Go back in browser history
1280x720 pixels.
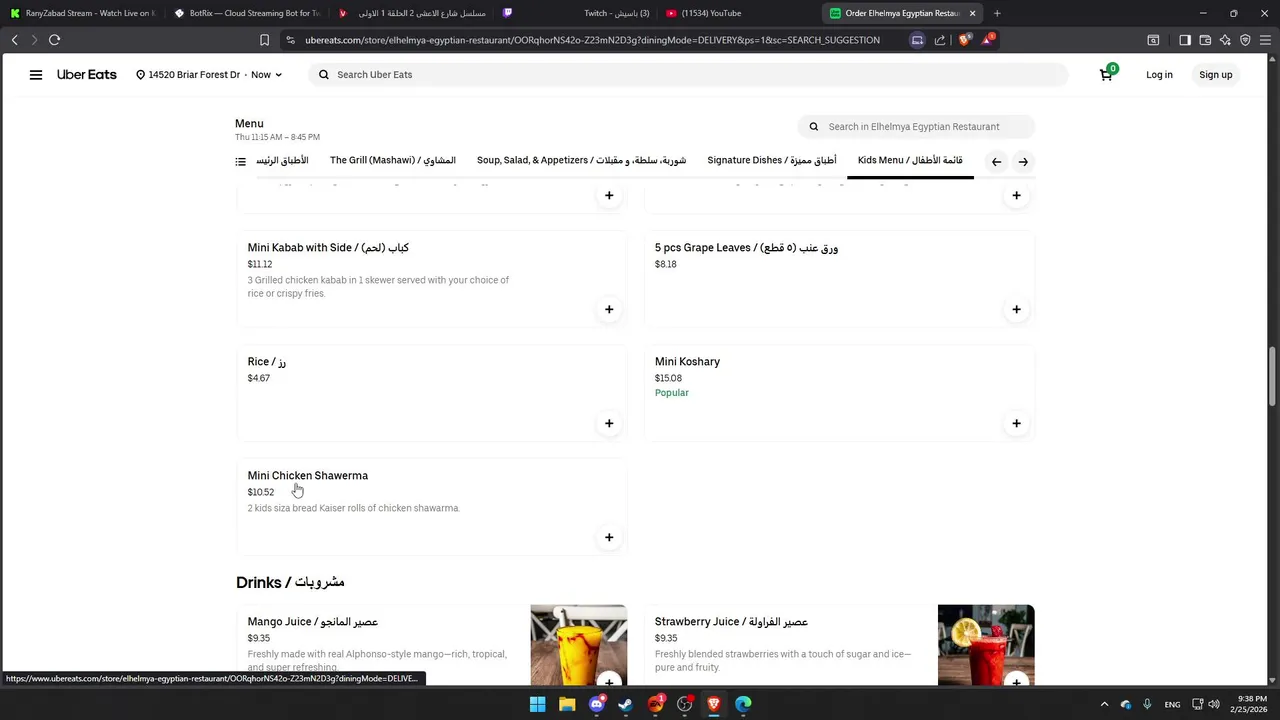[15, 40]
